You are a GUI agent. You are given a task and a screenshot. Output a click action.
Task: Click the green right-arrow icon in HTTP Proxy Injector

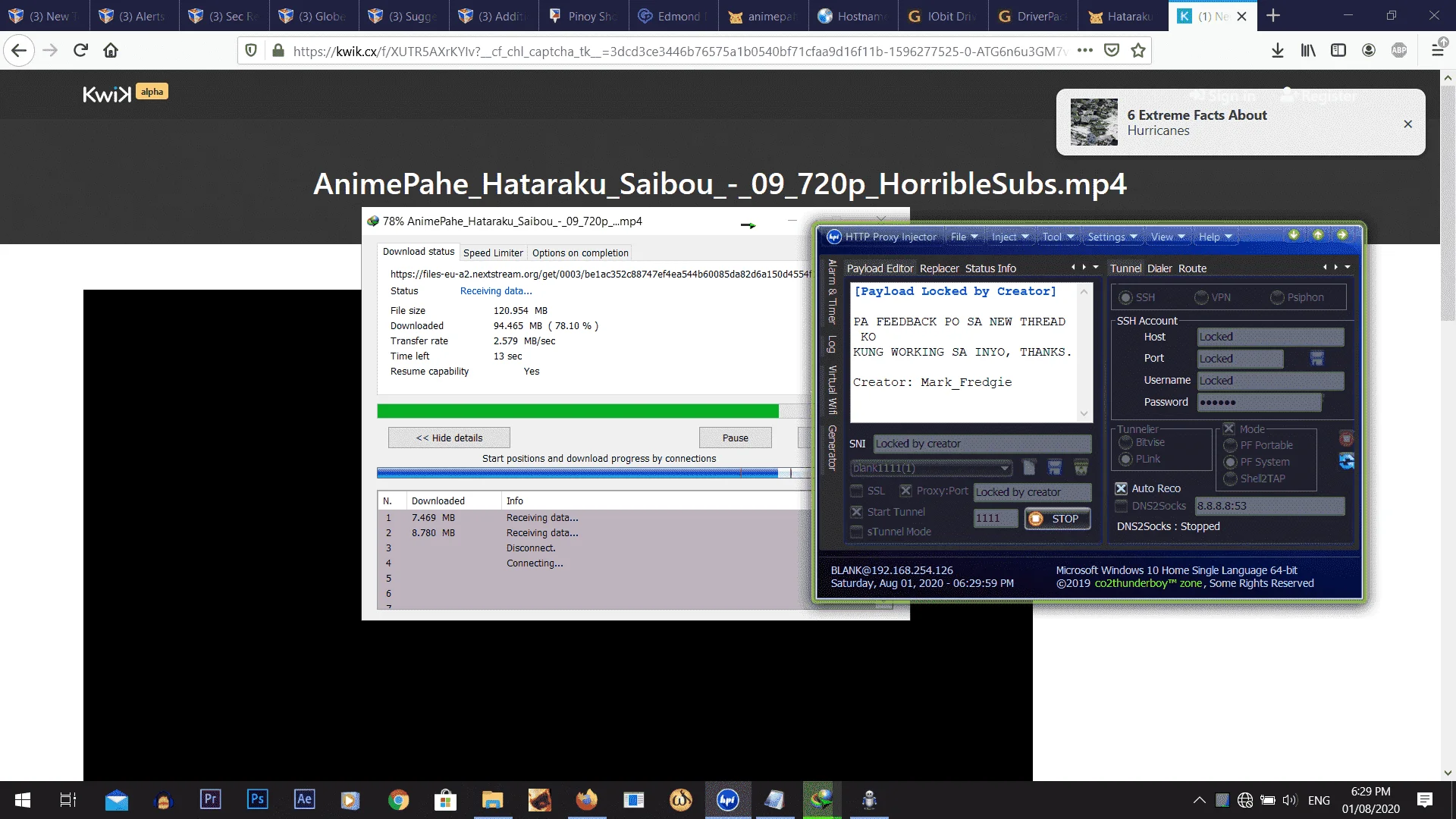(x=1342, y=235)
